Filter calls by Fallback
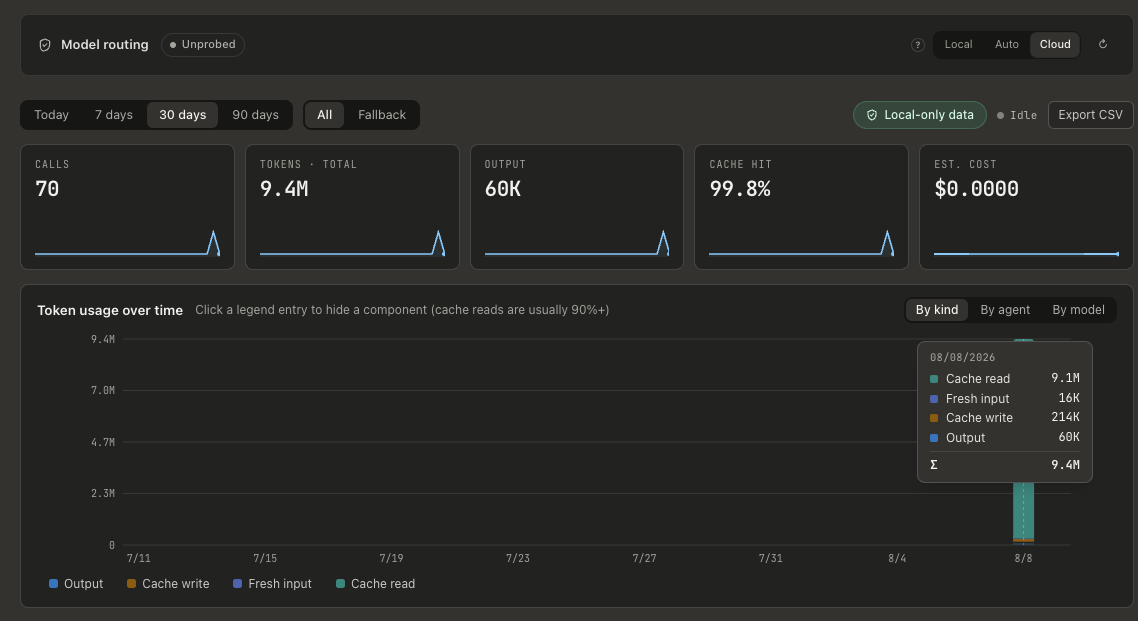Image resolution: width=1138 pixels, height=621 pixels. 382,115
